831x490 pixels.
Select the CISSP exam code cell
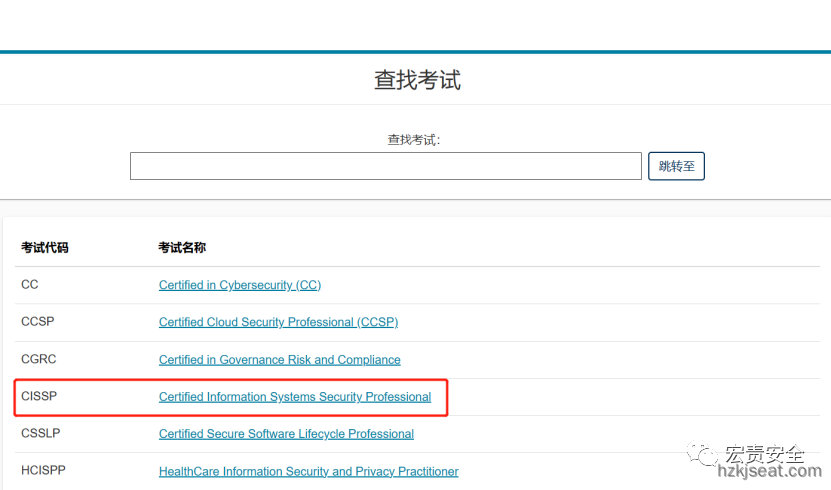click(x=39, y=396)
